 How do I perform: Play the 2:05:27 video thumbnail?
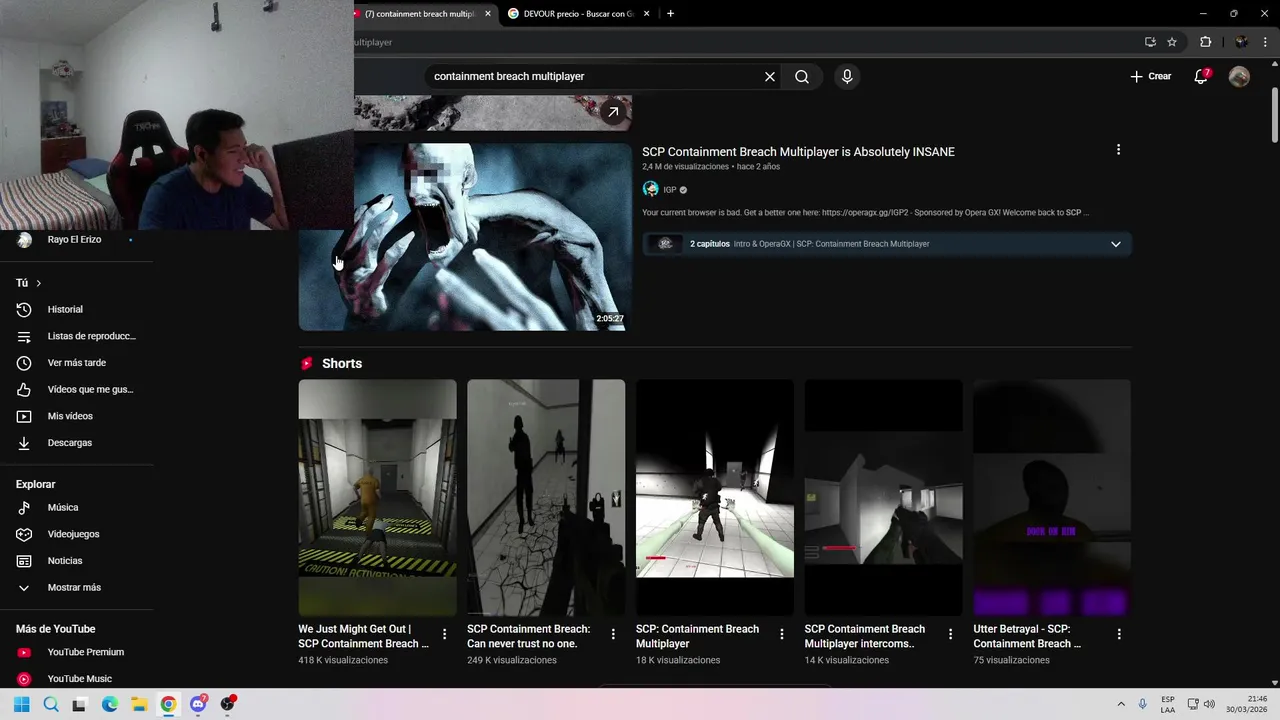click(465, 237)
